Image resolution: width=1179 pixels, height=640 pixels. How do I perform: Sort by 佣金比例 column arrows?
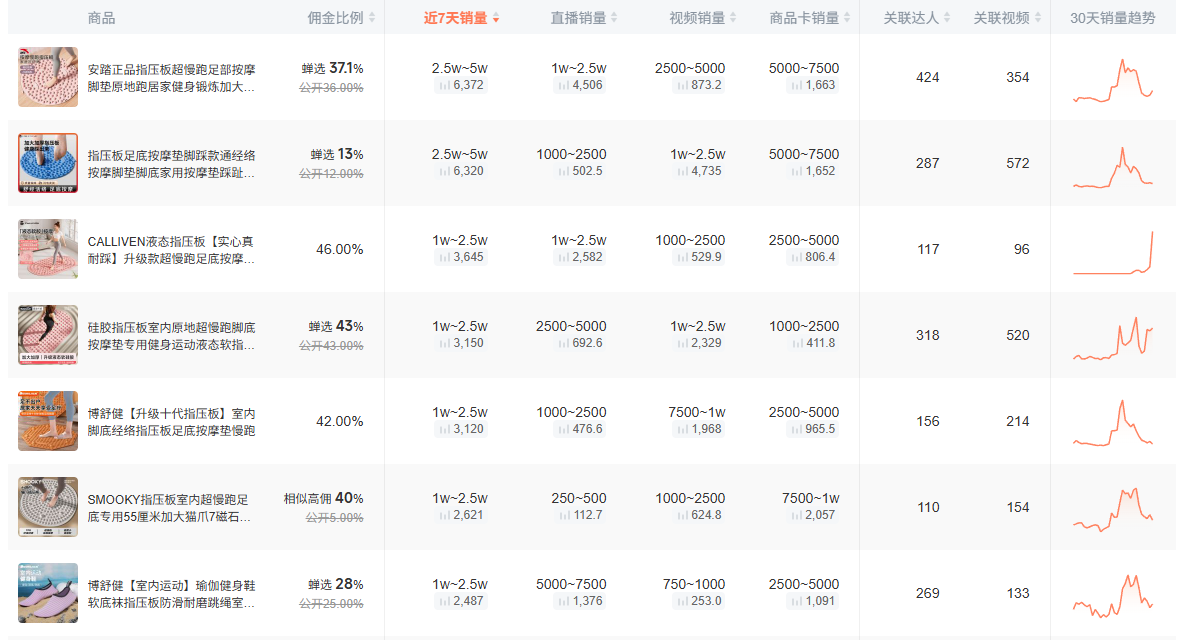(x=372, y=18)
